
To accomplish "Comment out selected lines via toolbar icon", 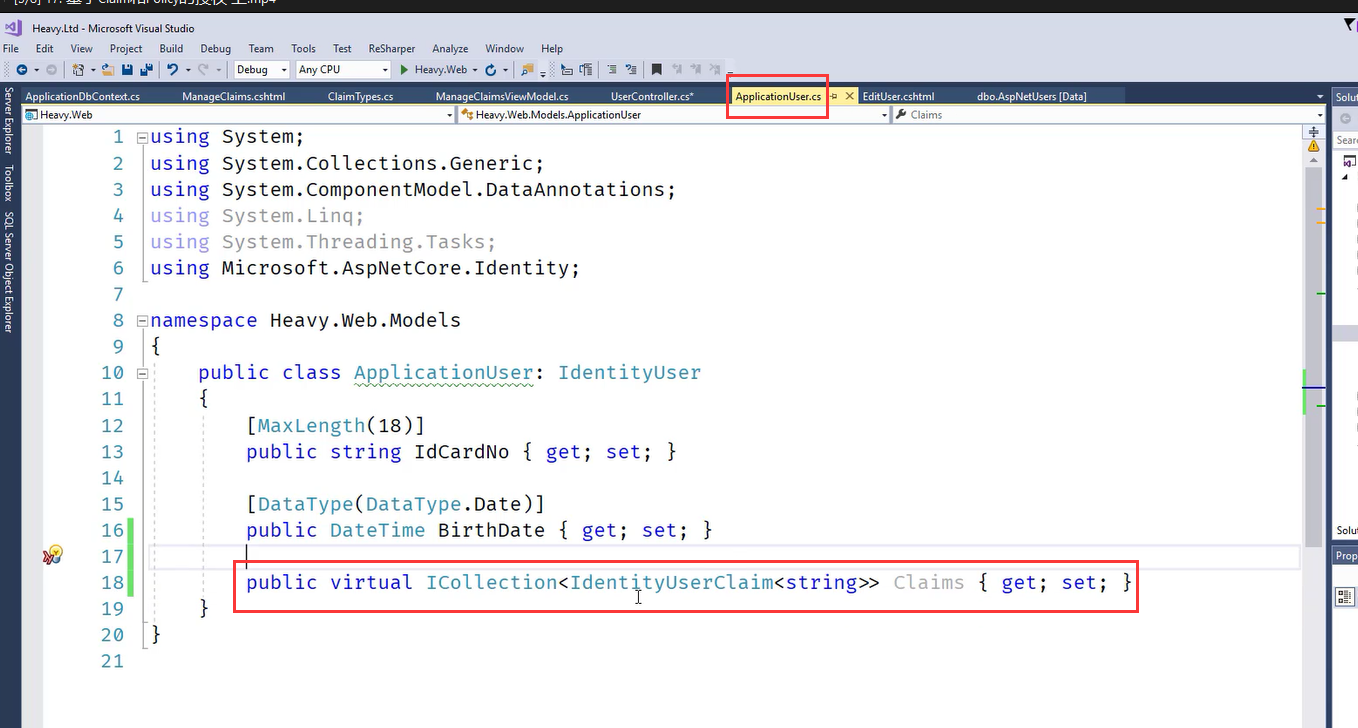I will point(612,70).
